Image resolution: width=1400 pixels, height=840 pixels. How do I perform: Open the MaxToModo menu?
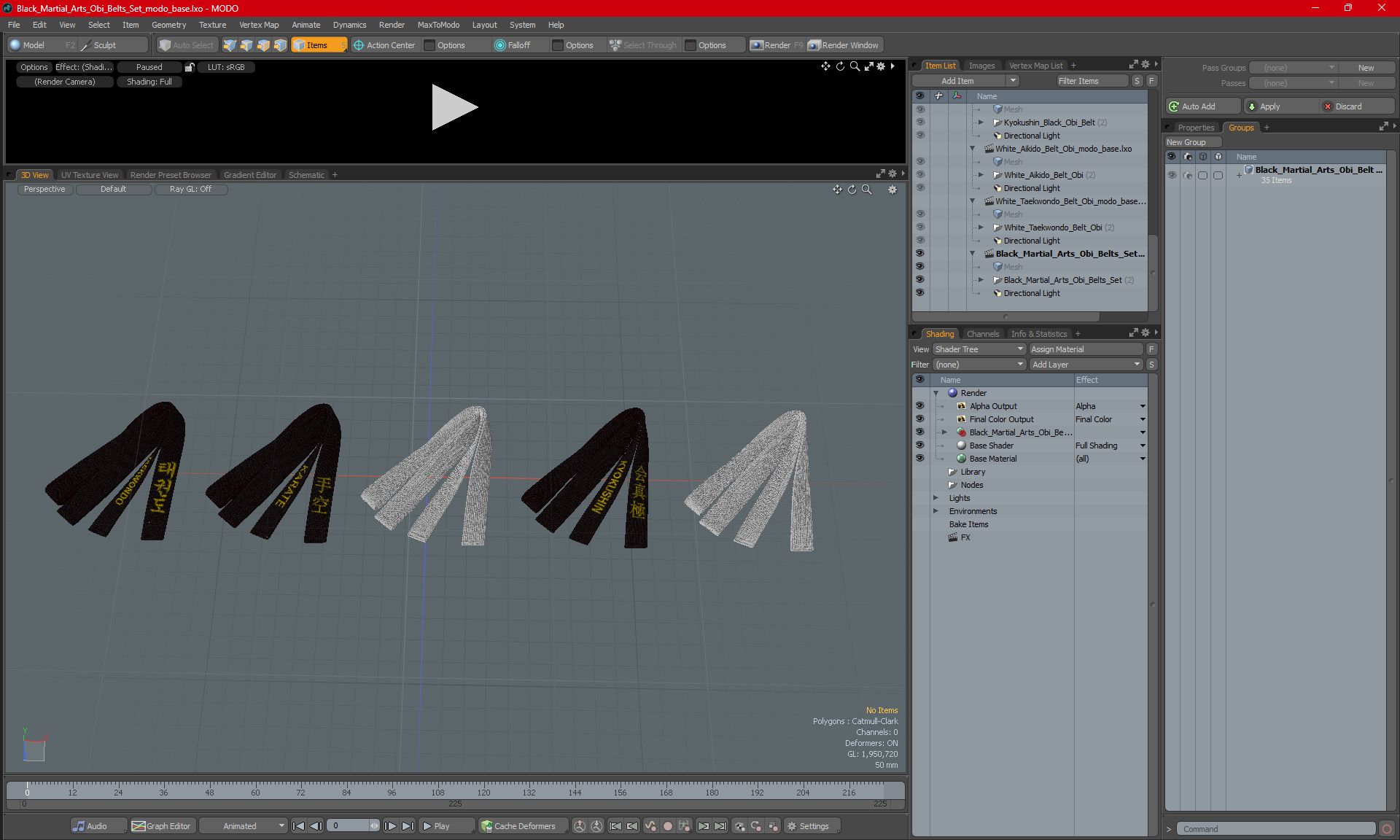[438, 25]
